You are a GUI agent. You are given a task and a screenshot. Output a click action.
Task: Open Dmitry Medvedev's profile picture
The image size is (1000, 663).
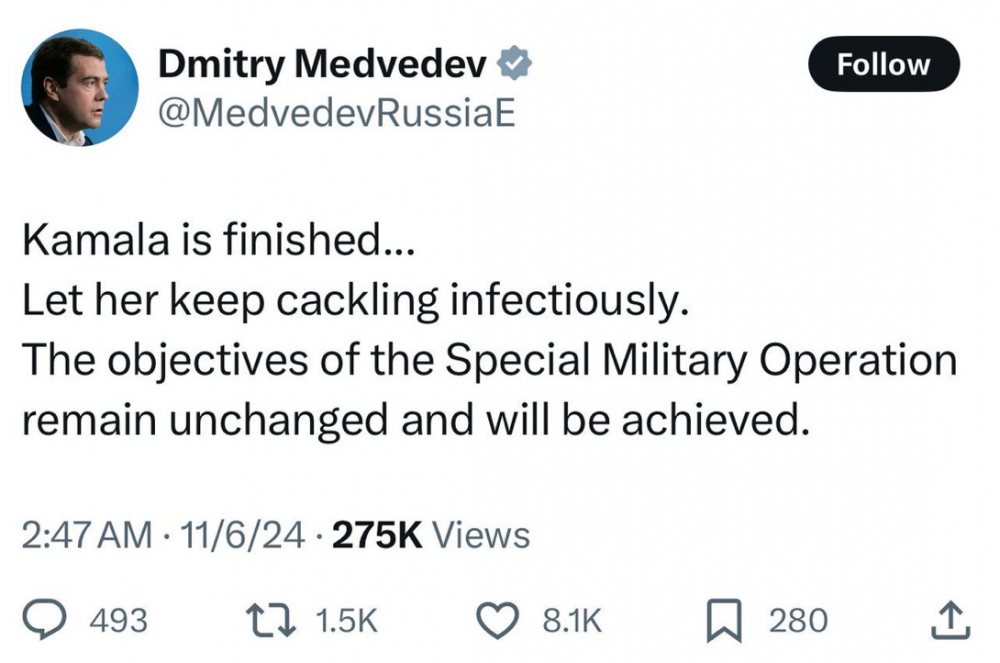click(x=80, y=88)
